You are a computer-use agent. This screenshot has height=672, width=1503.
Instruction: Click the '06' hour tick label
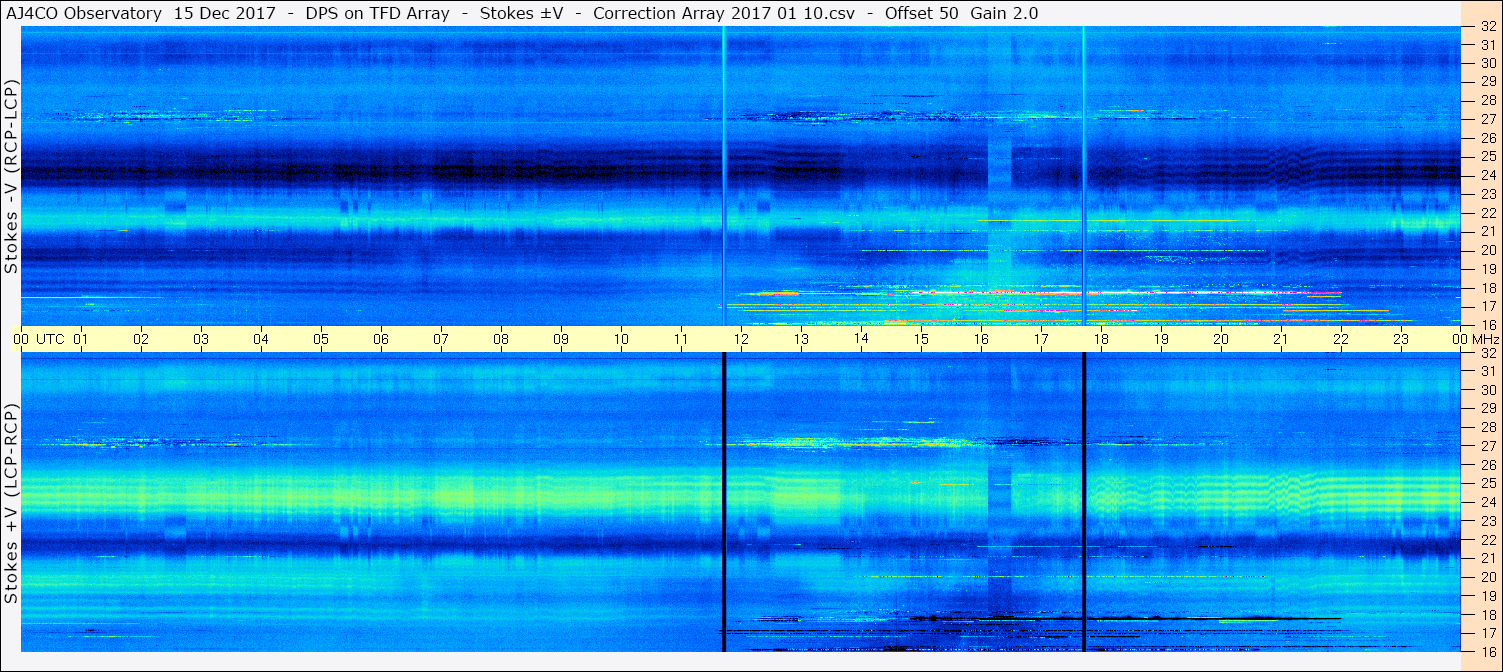click(x=381, y=339)
